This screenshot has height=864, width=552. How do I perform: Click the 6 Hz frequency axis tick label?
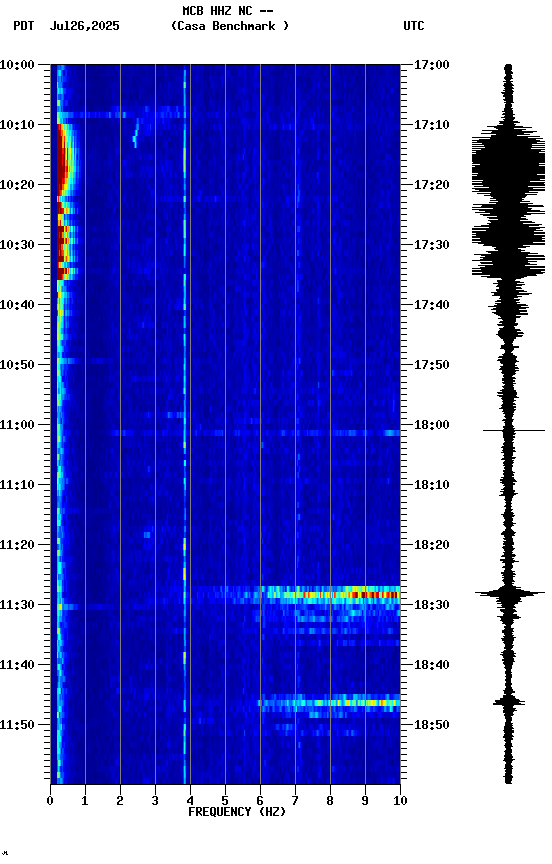click(260, 801)
